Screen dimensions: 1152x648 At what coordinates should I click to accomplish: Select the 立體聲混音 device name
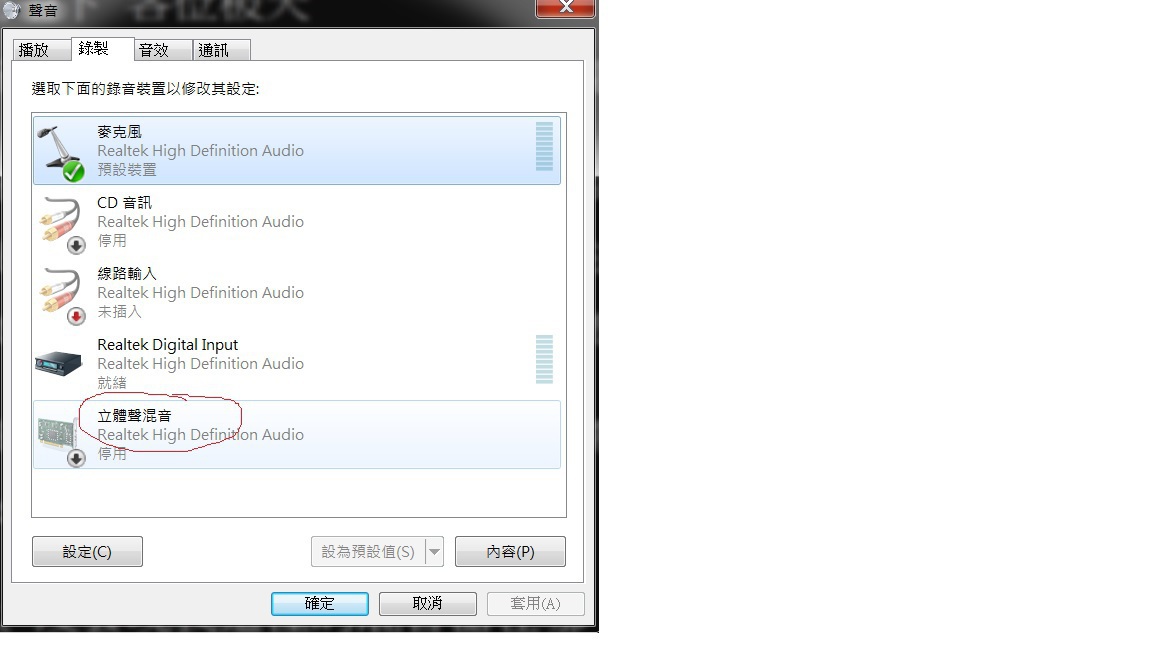[x=134, y=416]
